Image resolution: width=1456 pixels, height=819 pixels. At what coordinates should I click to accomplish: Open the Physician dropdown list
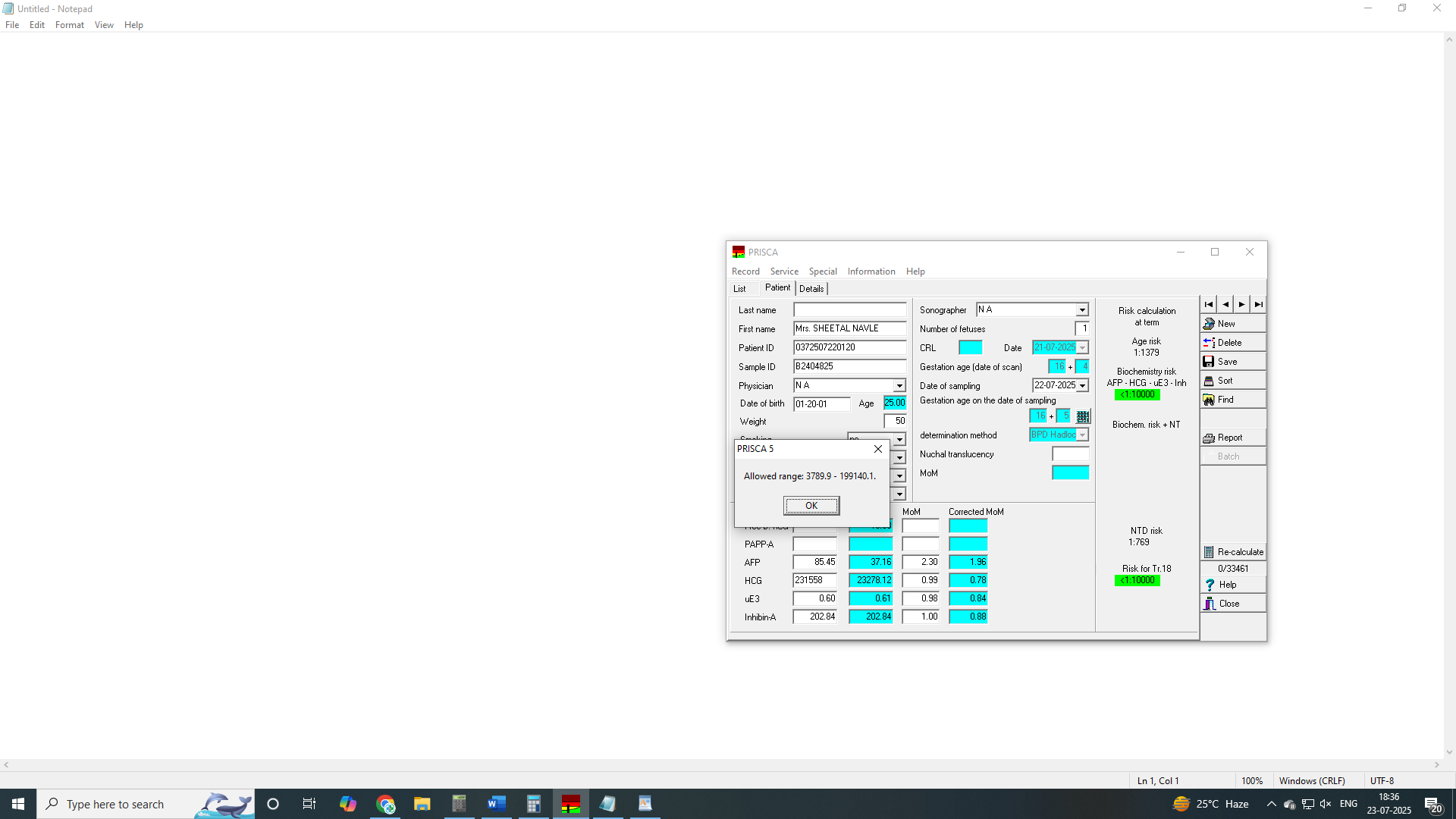[899, 385]
